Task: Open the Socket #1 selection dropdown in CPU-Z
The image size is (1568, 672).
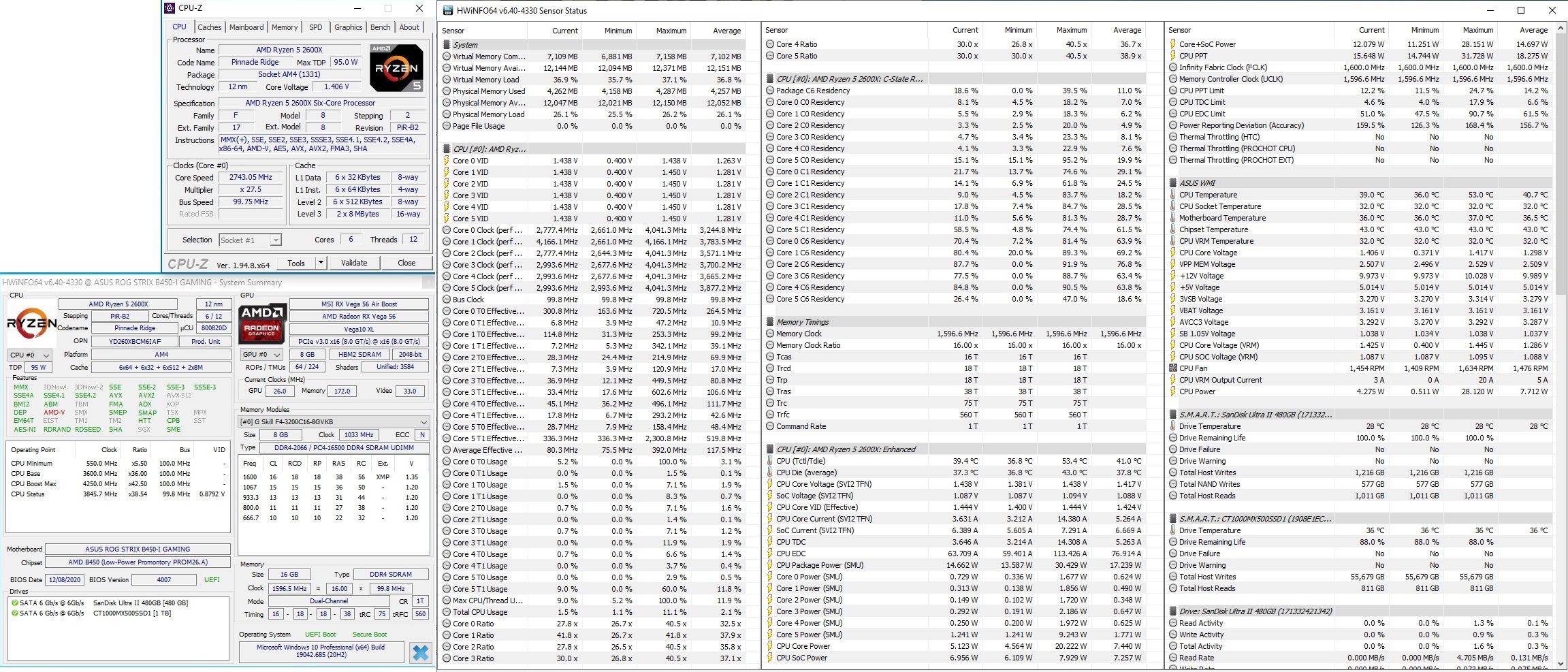Action: 251,240
